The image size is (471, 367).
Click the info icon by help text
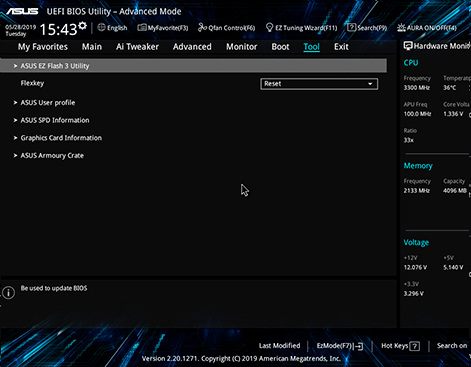pos(8,293)
